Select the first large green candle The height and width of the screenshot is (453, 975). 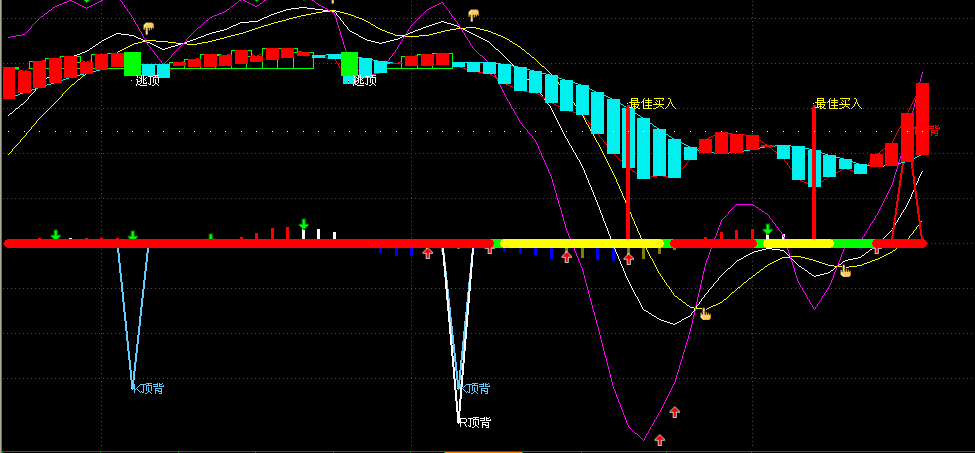[x=132, y=64]
